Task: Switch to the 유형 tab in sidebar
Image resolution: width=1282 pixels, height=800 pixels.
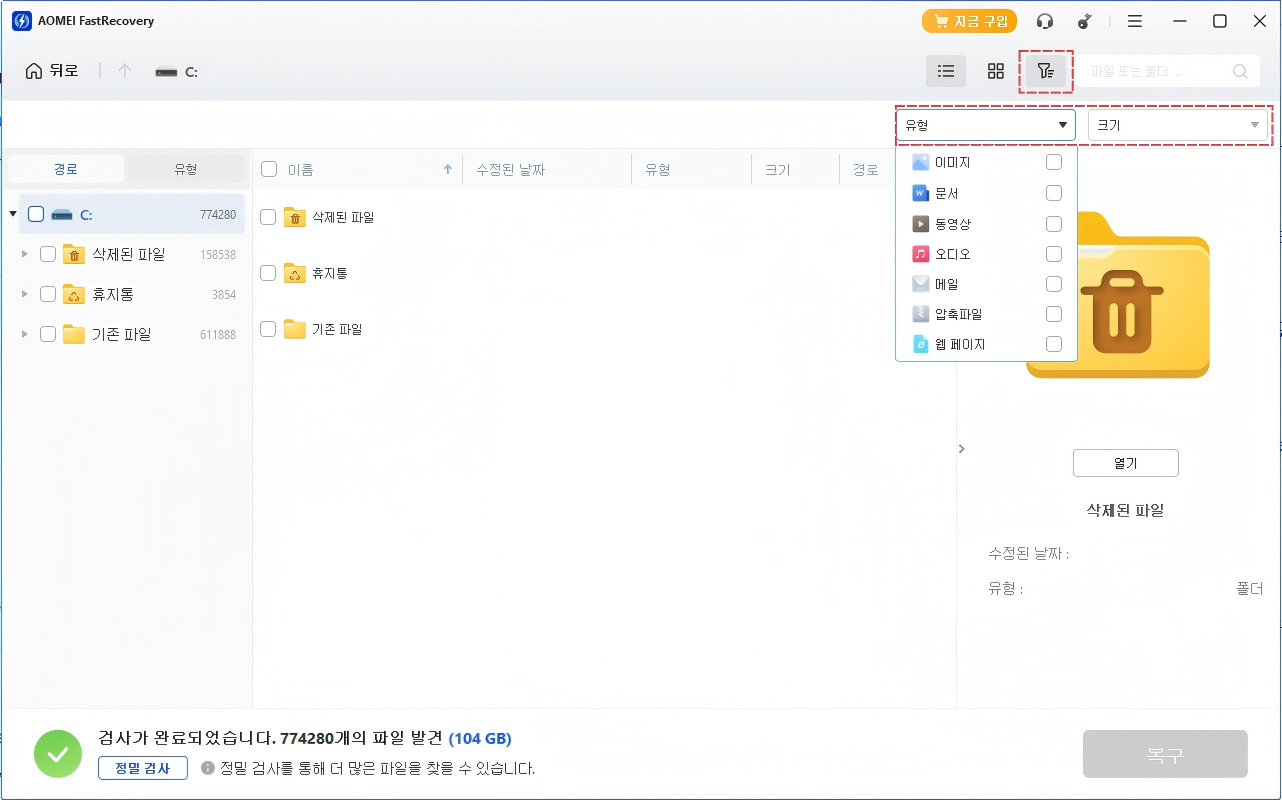Action: point(185,169)
